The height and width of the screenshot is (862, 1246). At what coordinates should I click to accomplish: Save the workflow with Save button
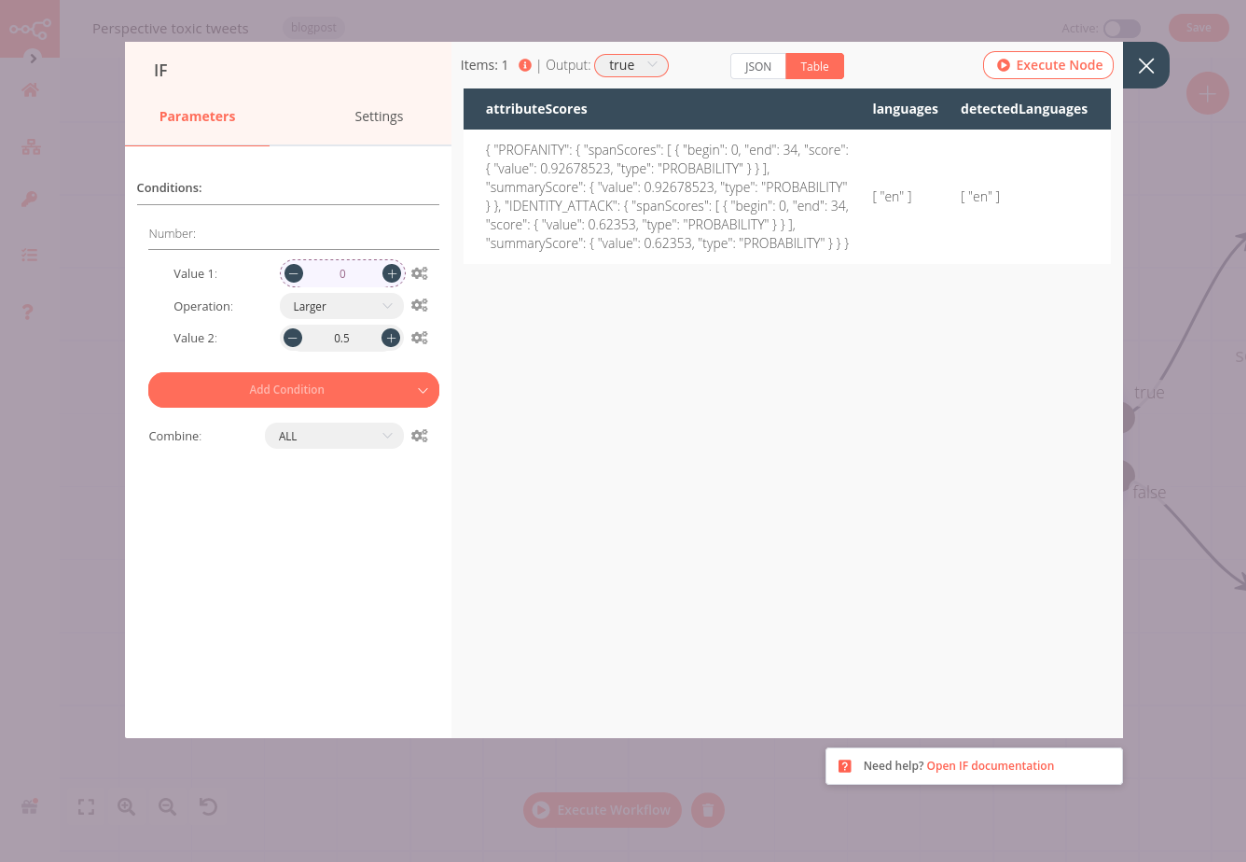tap(1199, 28)
